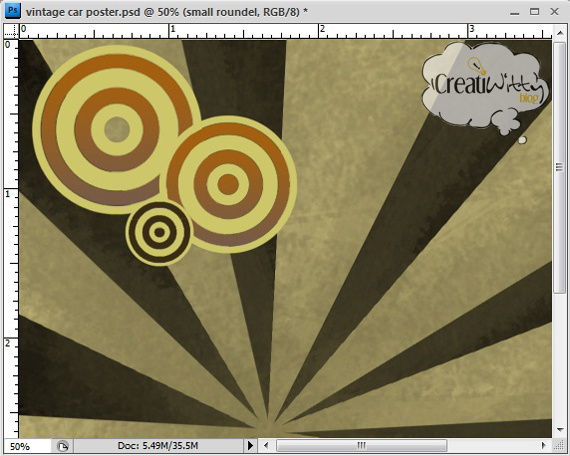Minimize the vintage car poster document window
570x456 pixels.
tap(514, 13)
